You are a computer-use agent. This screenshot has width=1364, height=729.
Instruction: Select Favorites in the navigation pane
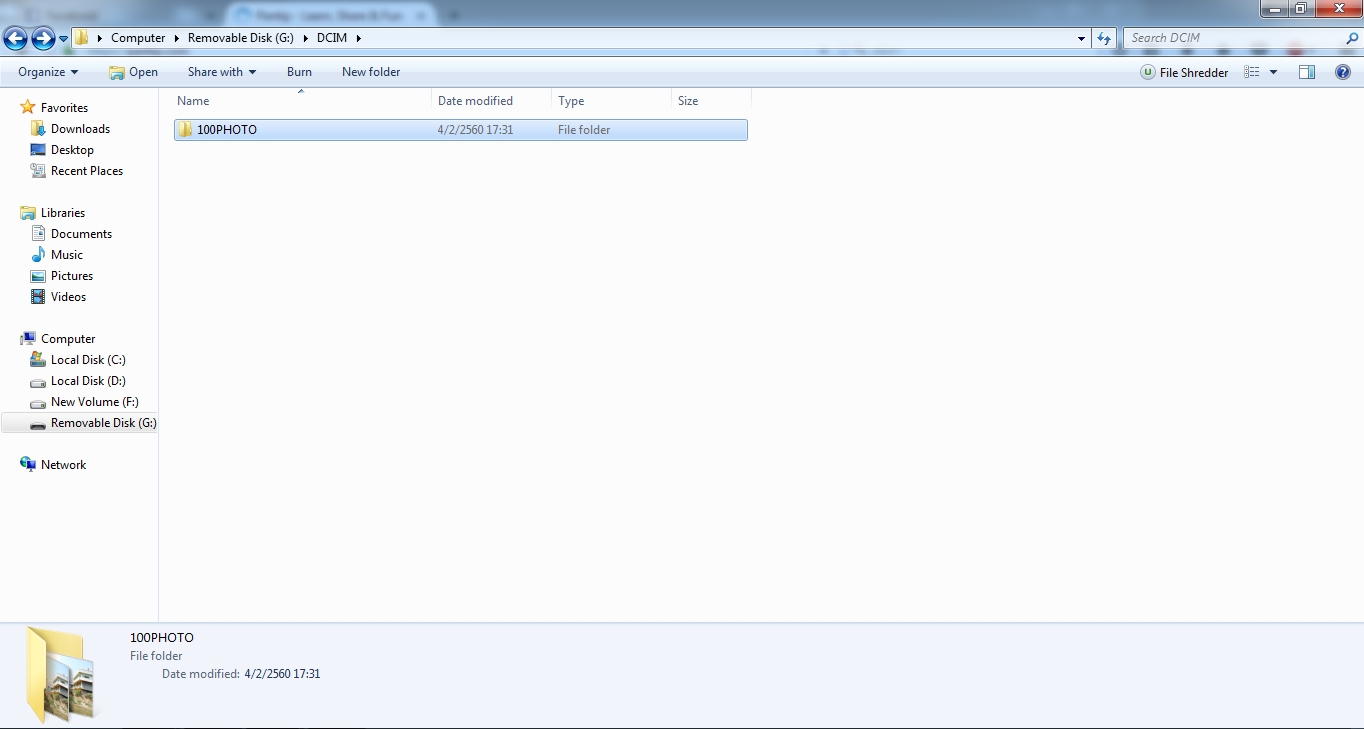pos(64,108)
